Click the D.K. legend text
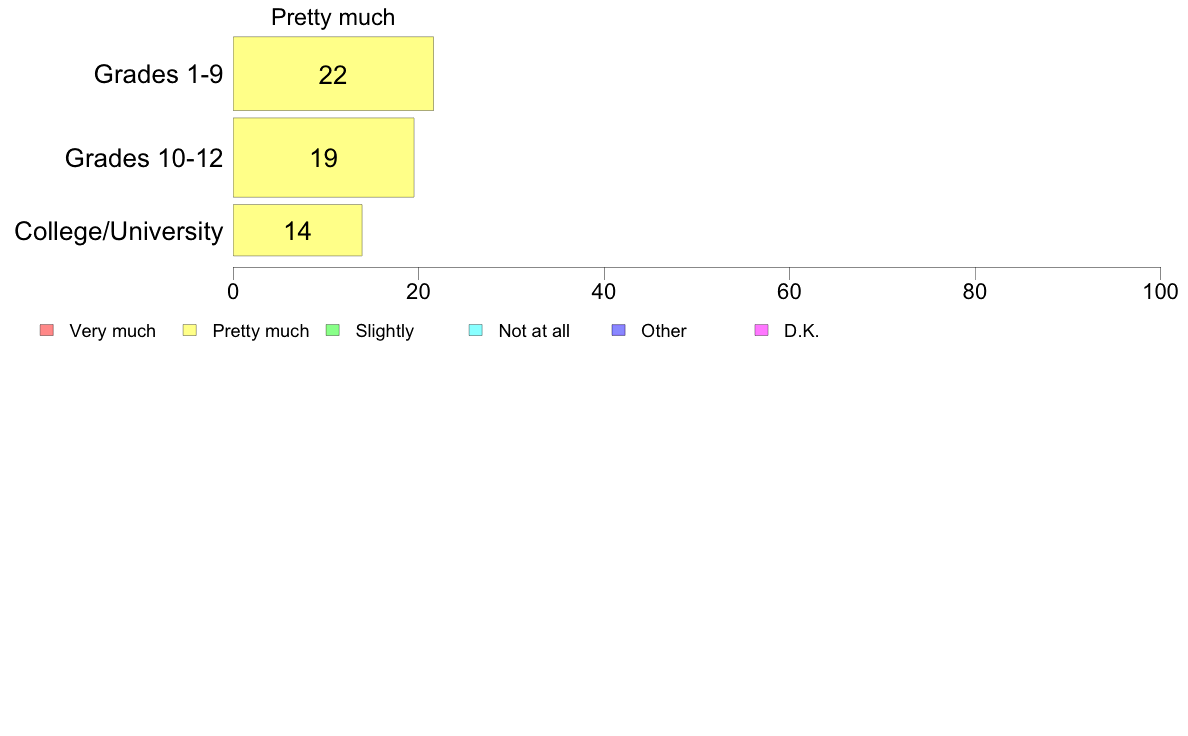 click(802, 331)
